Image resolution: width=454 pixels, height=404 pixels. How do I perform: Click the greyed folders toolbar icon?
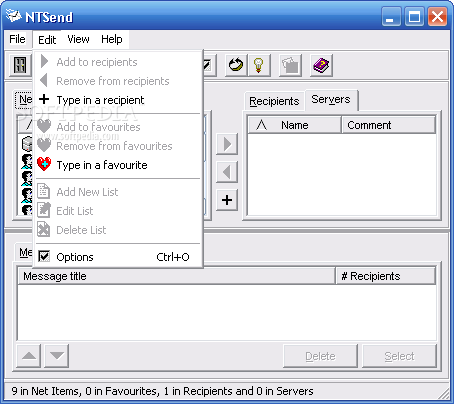[x=290, y=65]
